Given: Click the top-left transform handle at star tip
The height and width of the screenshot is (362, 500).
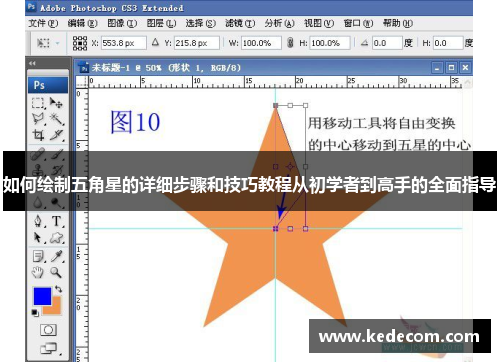Looking at the screenshot, I should 275,105.
